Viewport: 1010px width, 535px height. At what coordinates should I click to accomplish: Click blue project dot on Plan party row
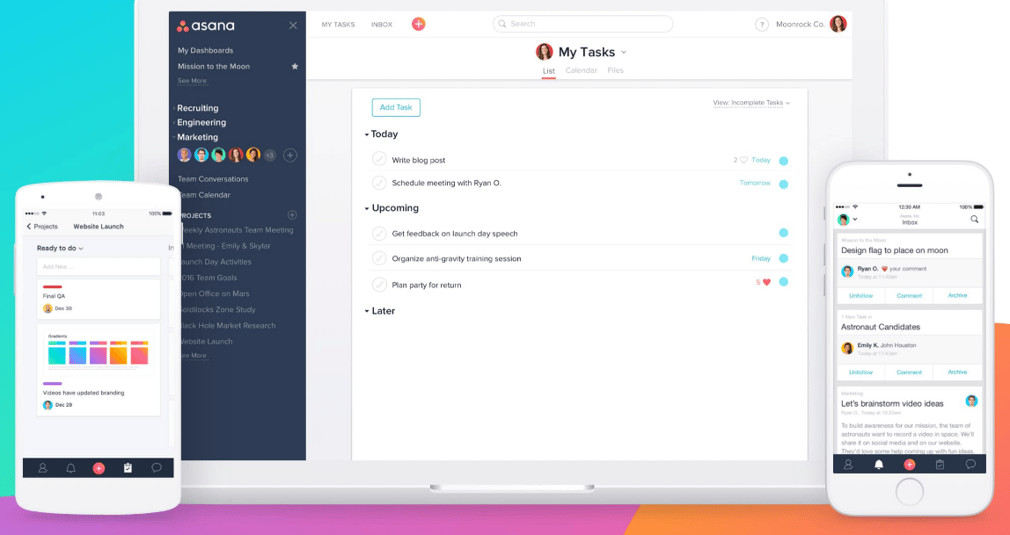click(x=783, y=282)
